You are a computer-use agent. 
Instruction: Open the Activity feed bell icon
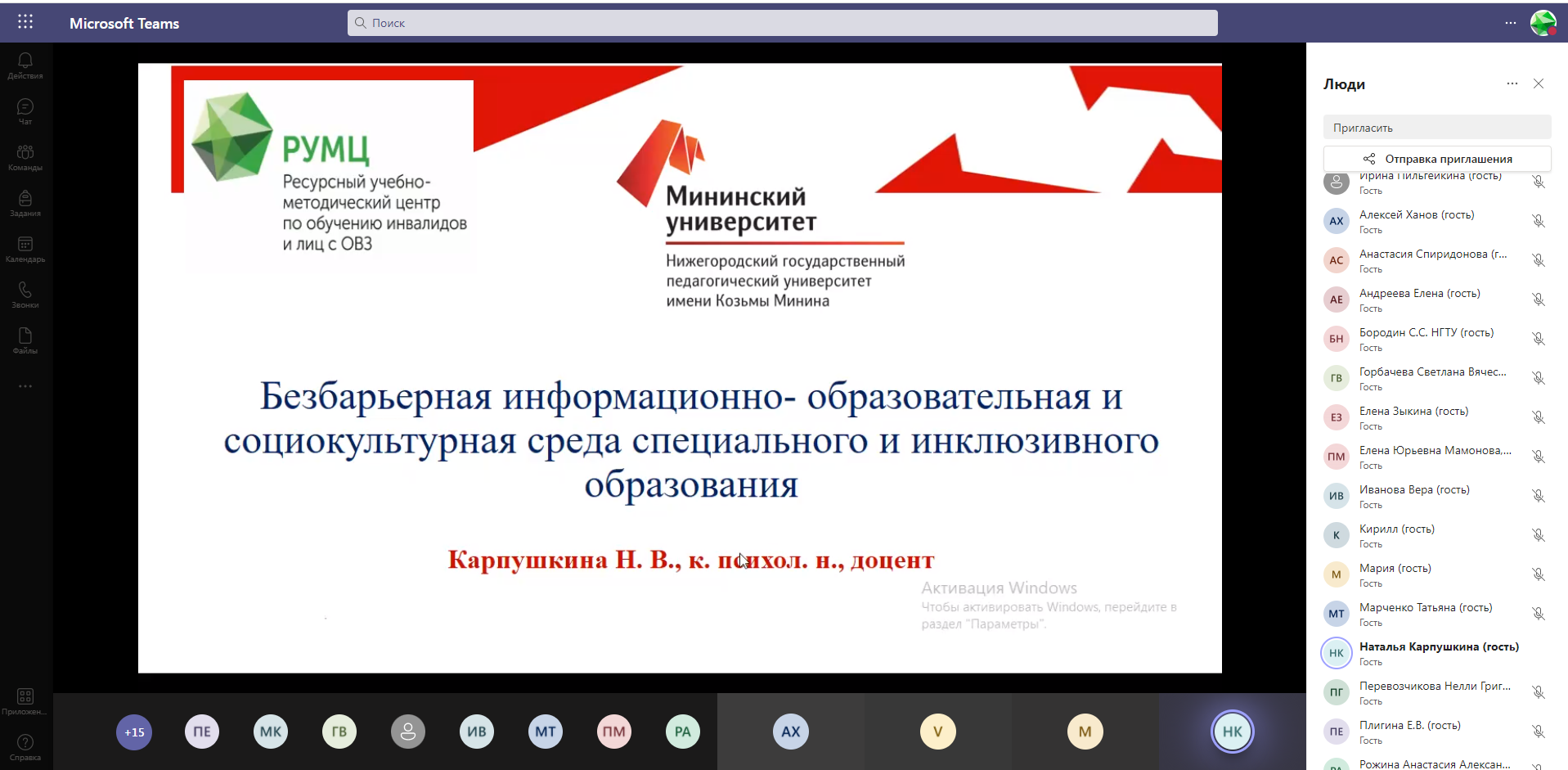(x=25, y=65)
